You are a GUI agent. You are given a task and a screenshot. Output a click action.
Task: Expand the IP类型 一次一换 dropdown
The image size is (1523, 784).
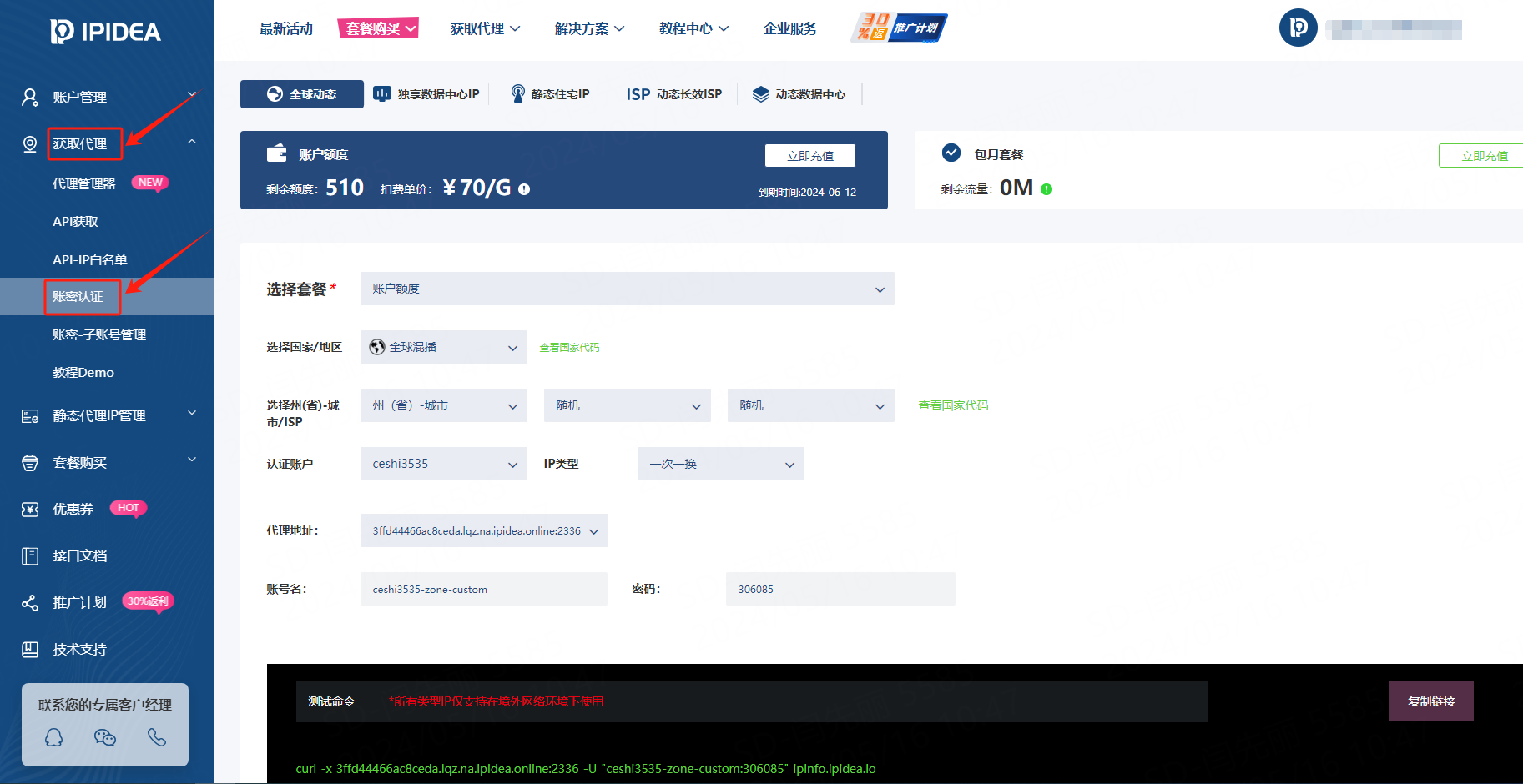719,464
